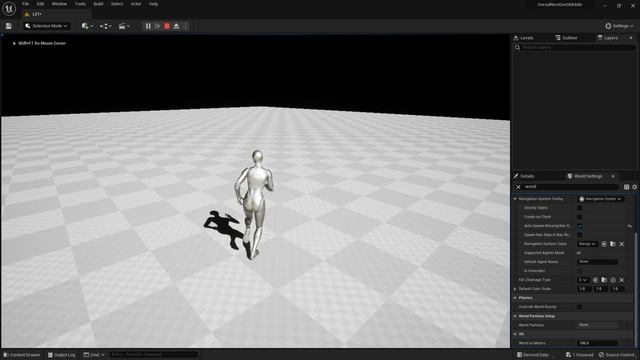Open the Settings dropdown in the toolbar
This screenshot has width=640, height=360.
coord(619,26)
